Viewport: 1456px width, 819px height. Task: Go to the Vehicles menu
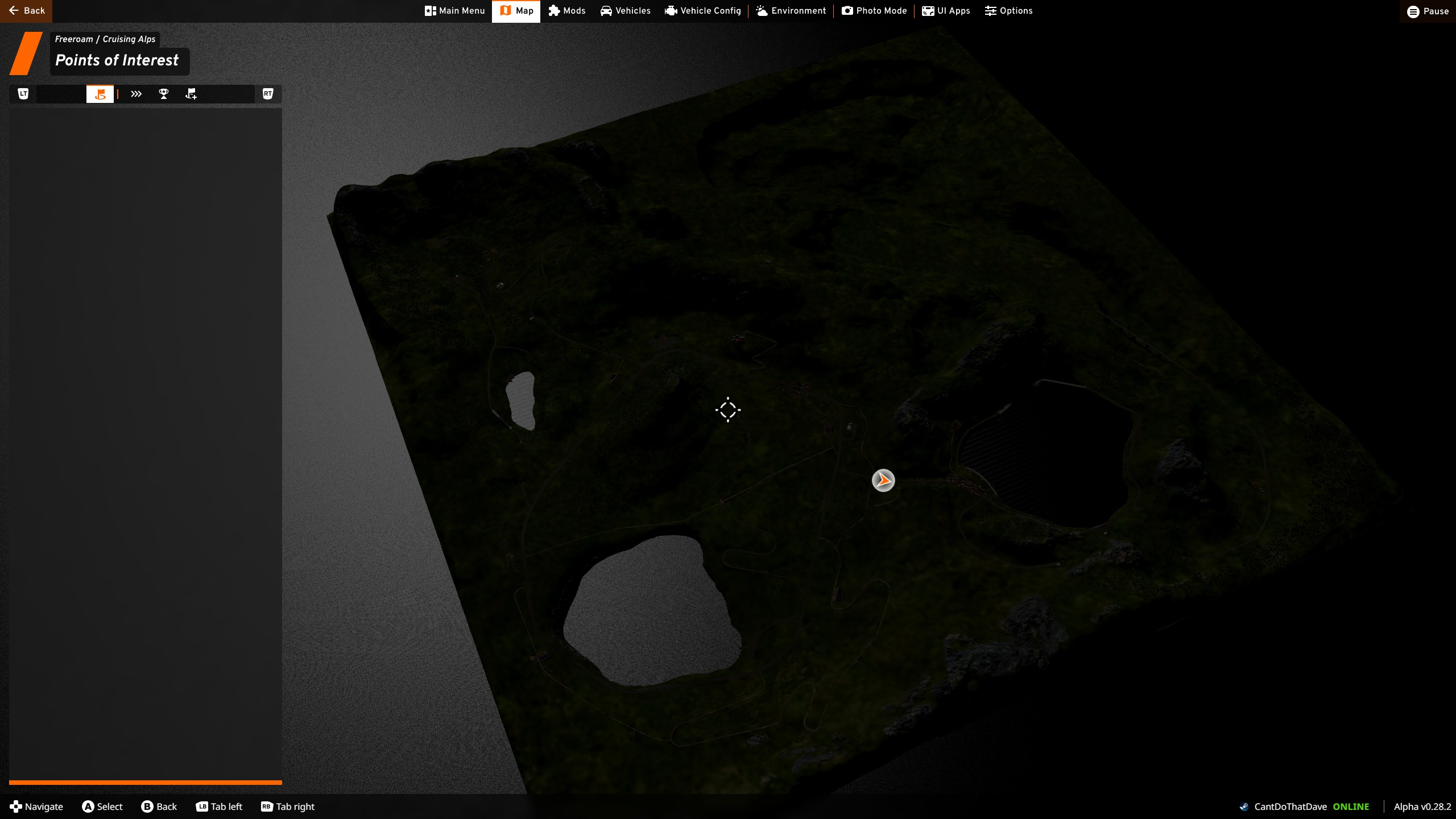(626, 11)
